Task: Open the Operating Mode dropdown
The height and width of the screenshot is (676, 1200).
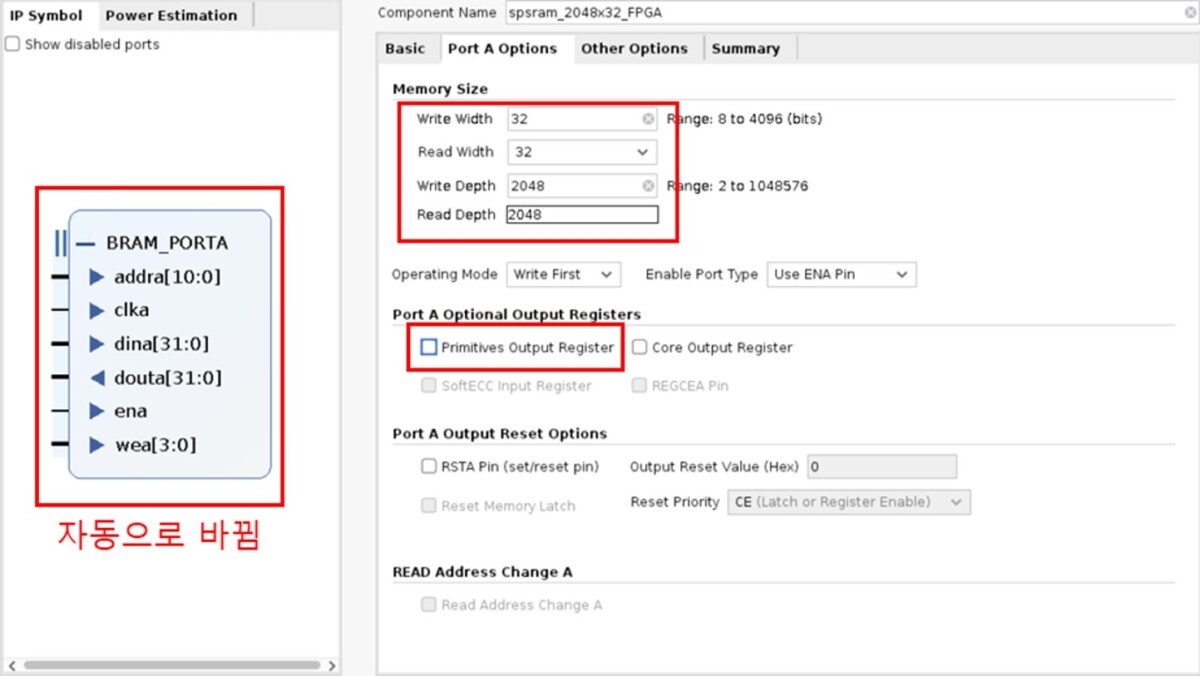Action: point(563,274)
